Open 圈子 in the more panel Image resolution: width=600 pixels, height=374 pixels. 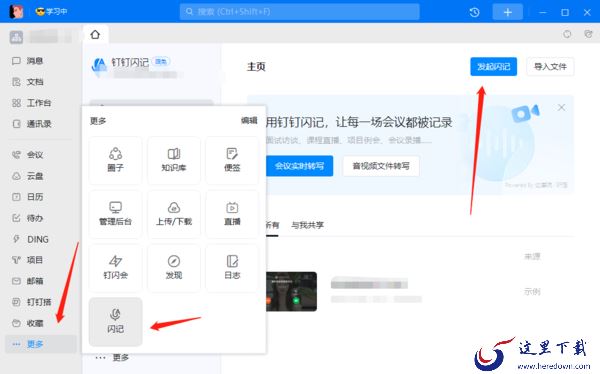click(x=116, y=160)
